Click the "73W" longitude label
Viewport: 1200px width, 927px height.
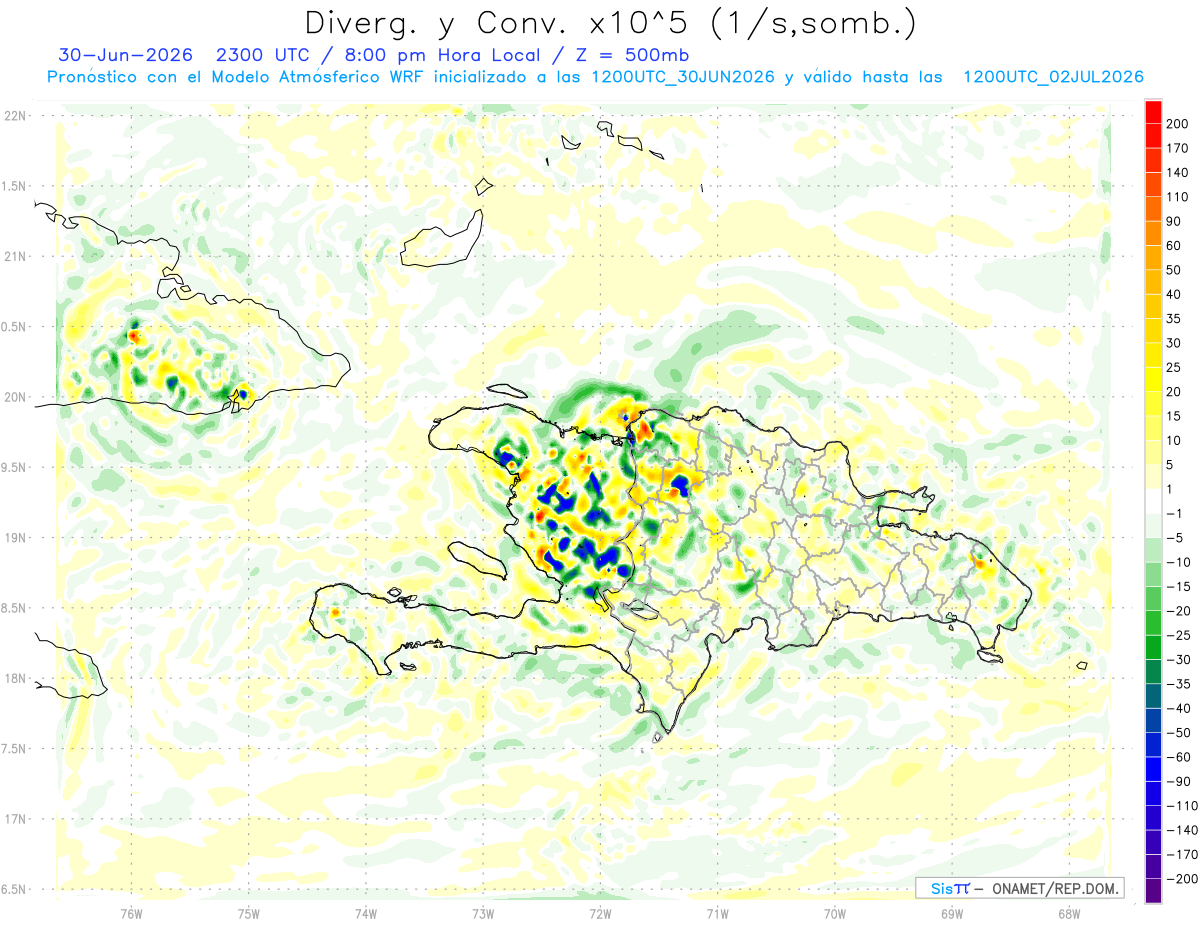click(483, 913)
